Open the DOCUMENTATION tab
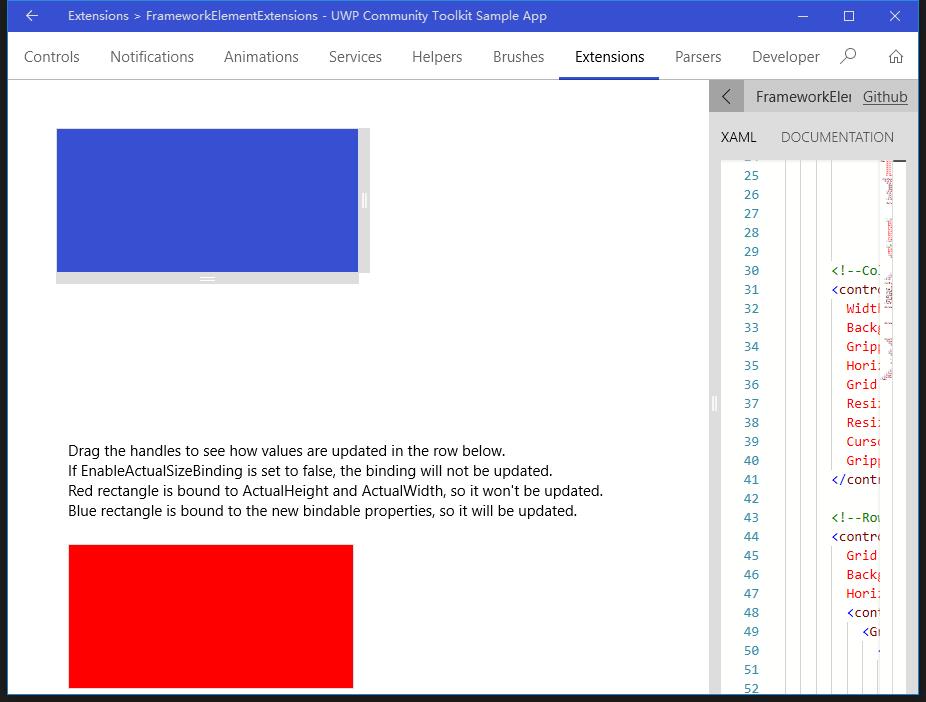The height and width of the screenshot is (702, 926). 837,137
